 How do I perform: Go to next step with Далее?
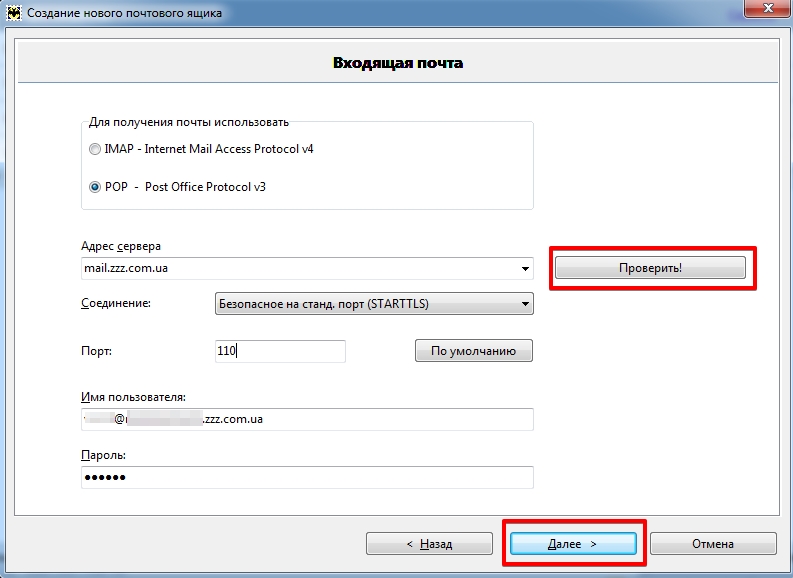coord(573,544)
